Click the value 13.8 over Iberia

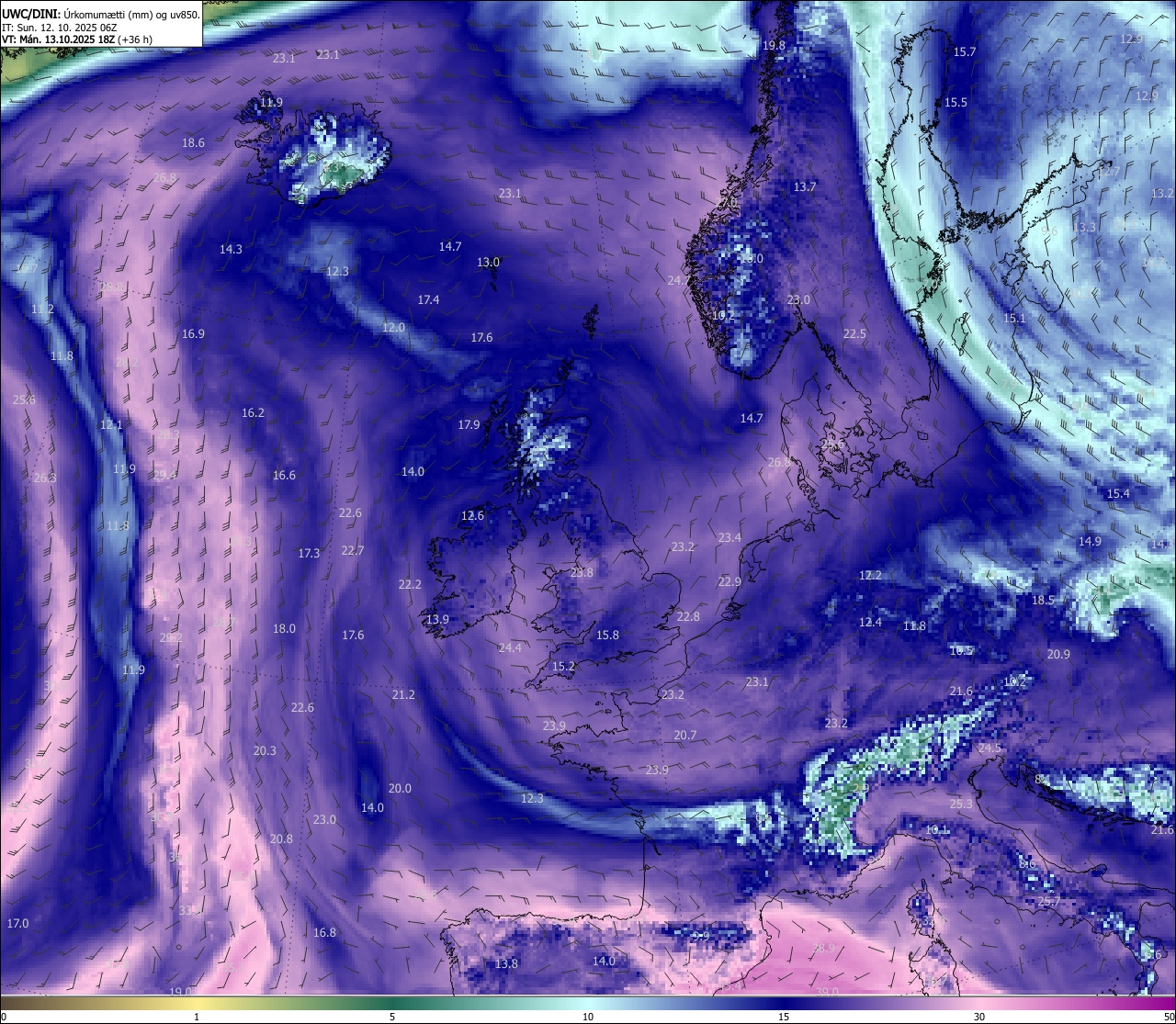(x=506, y=964)
